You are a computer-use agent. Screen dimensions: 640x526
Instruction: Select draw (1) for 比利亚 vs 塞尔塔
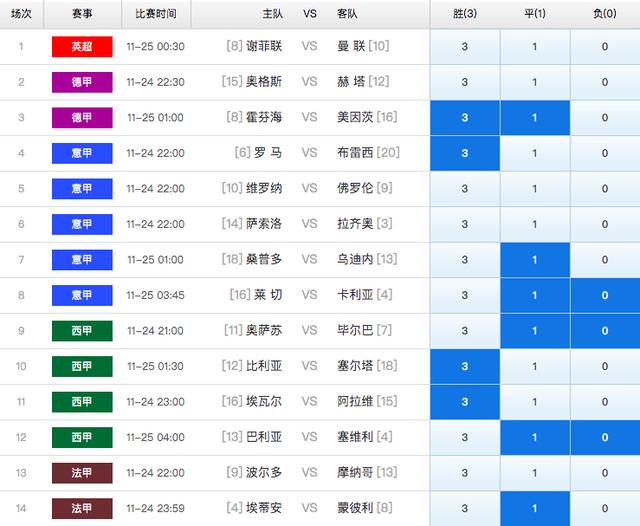(535, 366)
